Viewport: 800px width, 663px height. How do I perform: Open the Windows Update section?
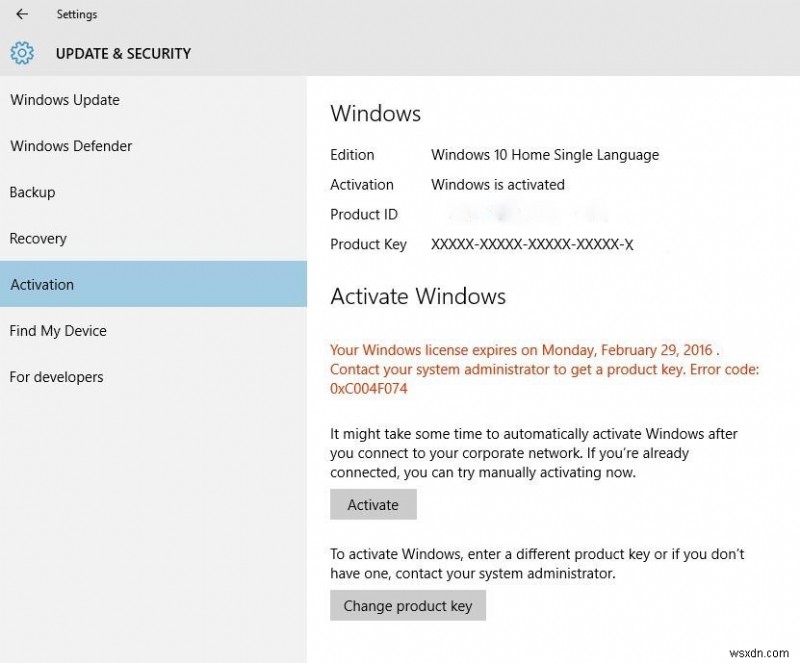pyautogui.click(x=64, y=100)
